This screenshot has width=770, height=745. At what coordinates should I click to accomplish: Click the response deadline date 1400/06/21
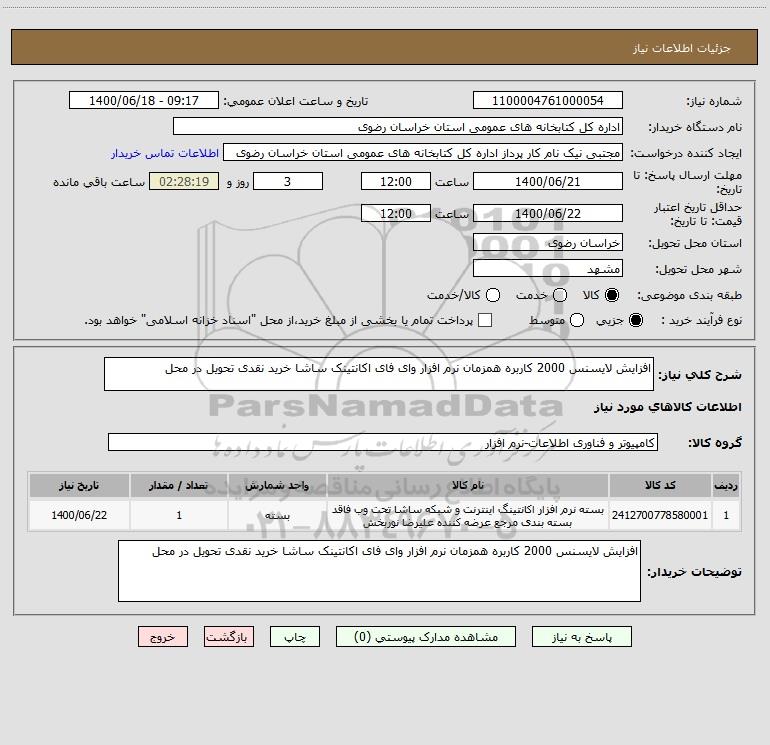point(548,182)
